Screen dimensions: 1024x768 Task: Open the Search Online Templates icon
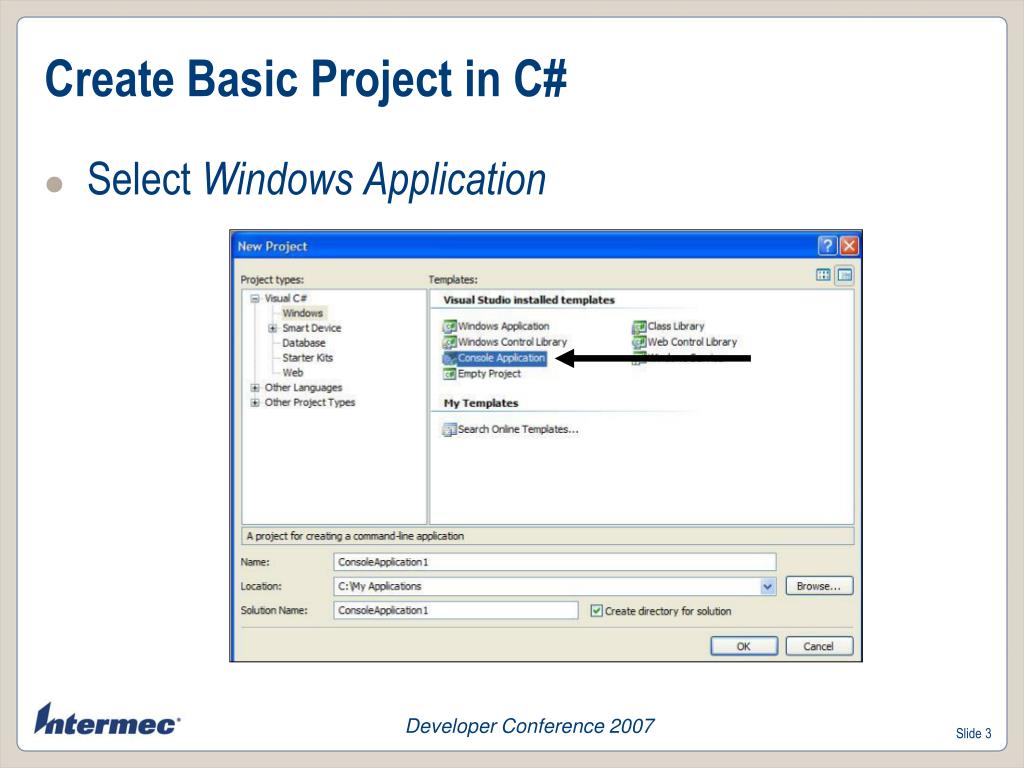449,430
